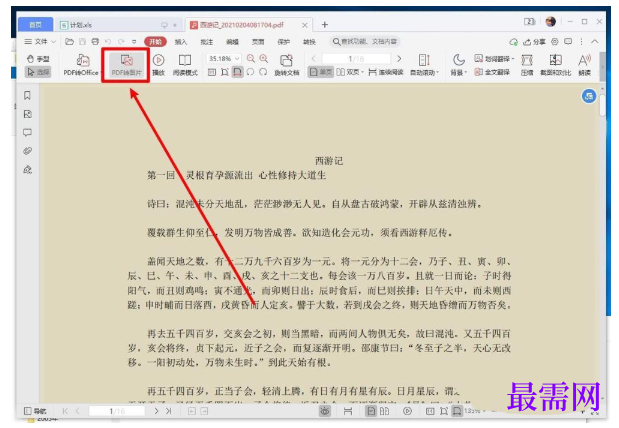
Task: Collapse the ribbon with the chevron-up
Action: point(595,41)
